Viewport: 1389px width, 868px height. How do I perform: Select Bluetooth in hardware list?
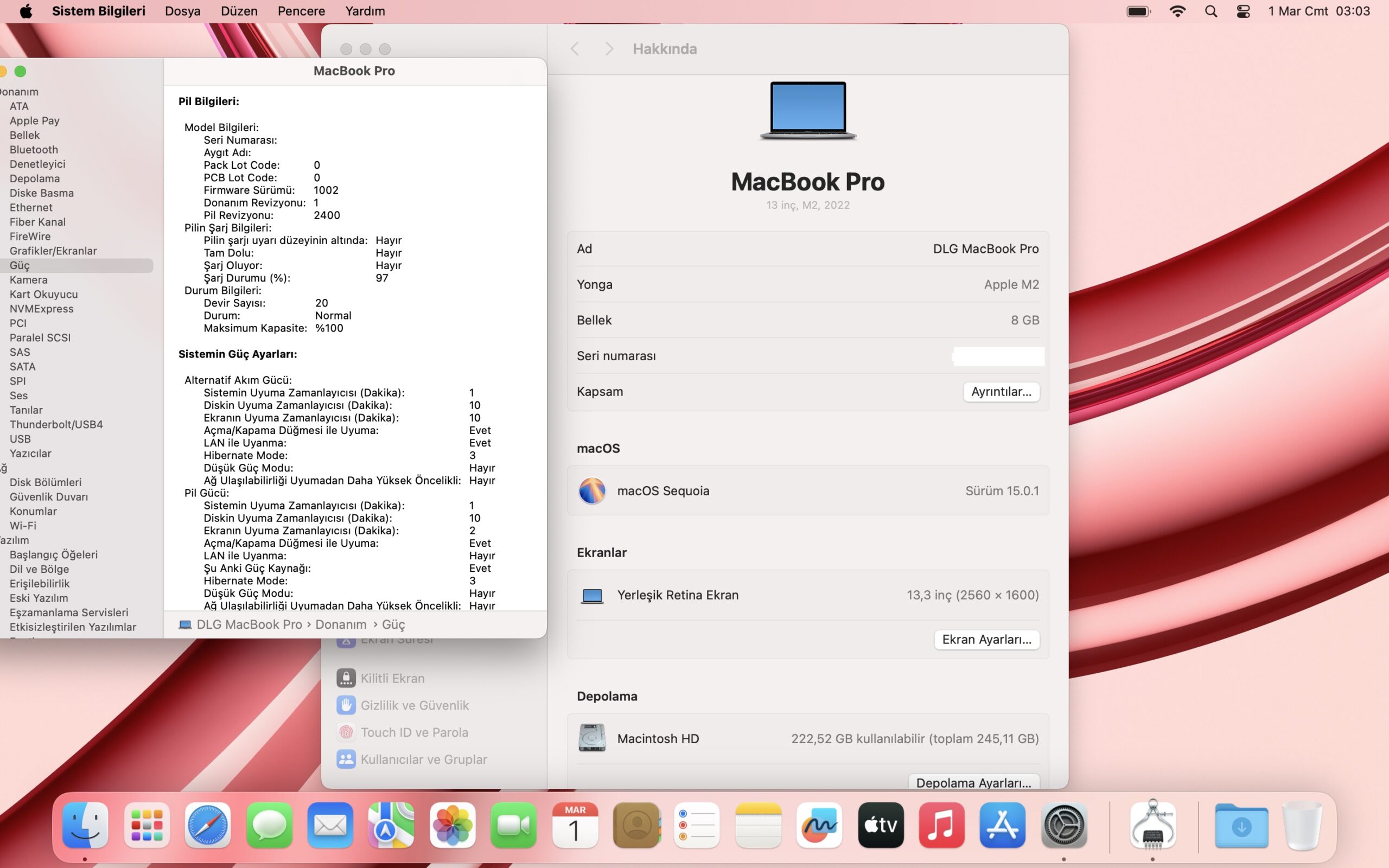[34, 149]
